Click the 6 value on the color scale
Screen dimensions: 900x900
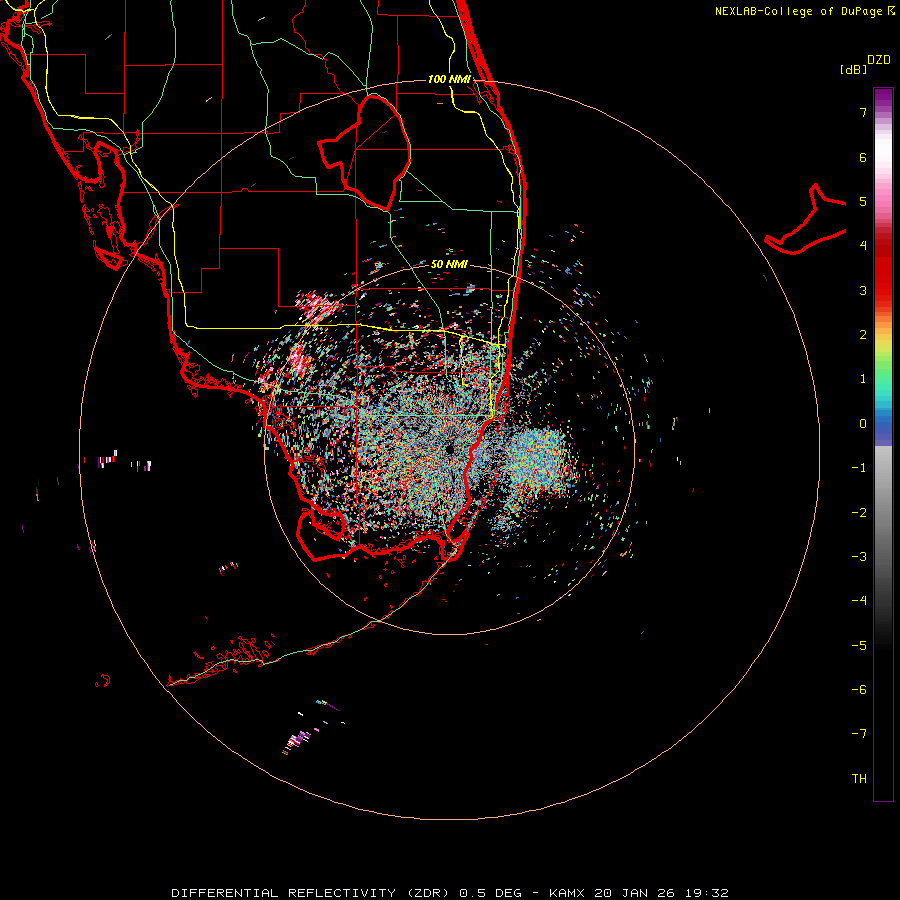coord(863,157)
